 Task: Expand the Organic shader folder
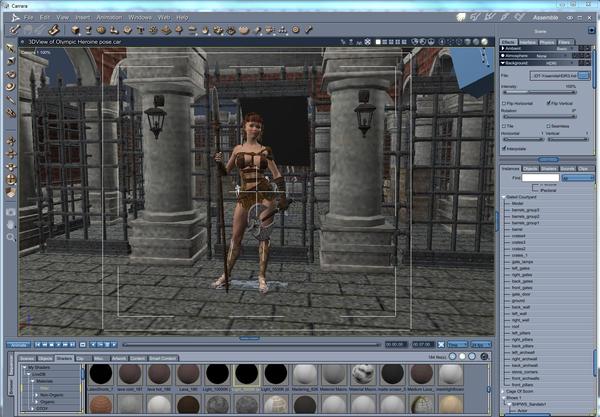(37, 402)
